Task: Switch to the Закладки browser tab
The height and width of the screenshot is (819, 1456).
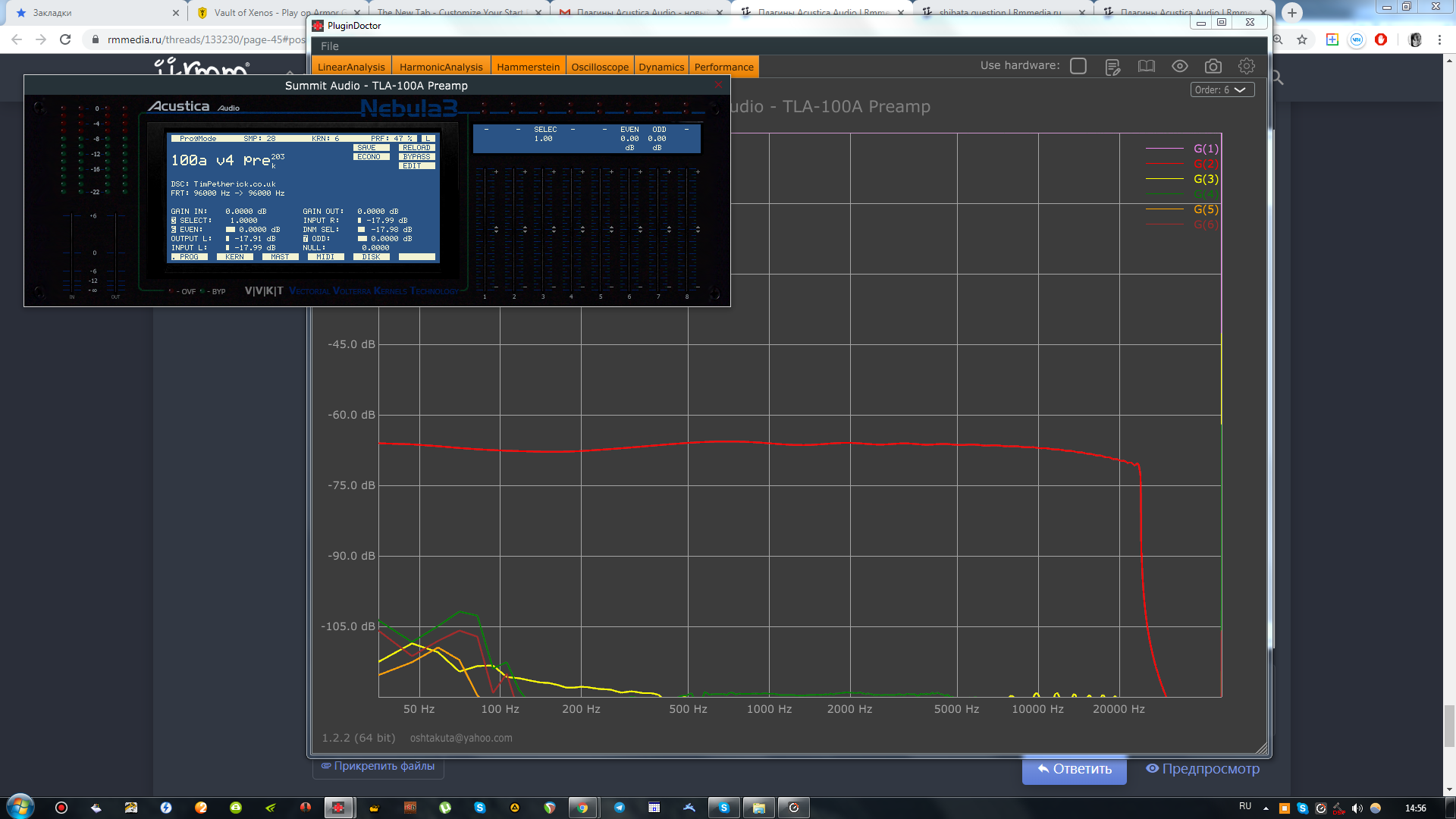Action: click(97, 12)
